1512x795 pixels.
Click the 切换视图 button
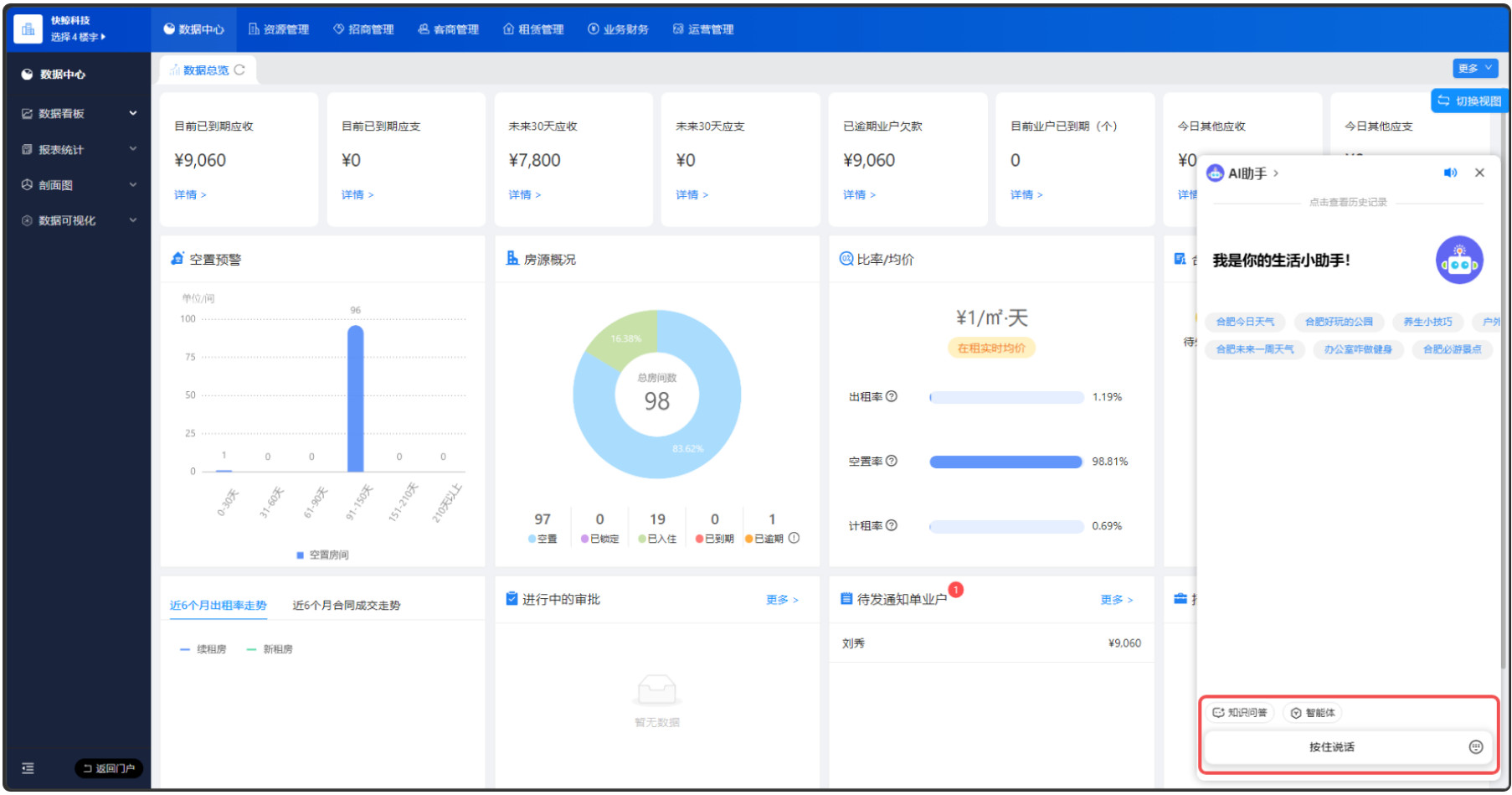coord(1469,101)
